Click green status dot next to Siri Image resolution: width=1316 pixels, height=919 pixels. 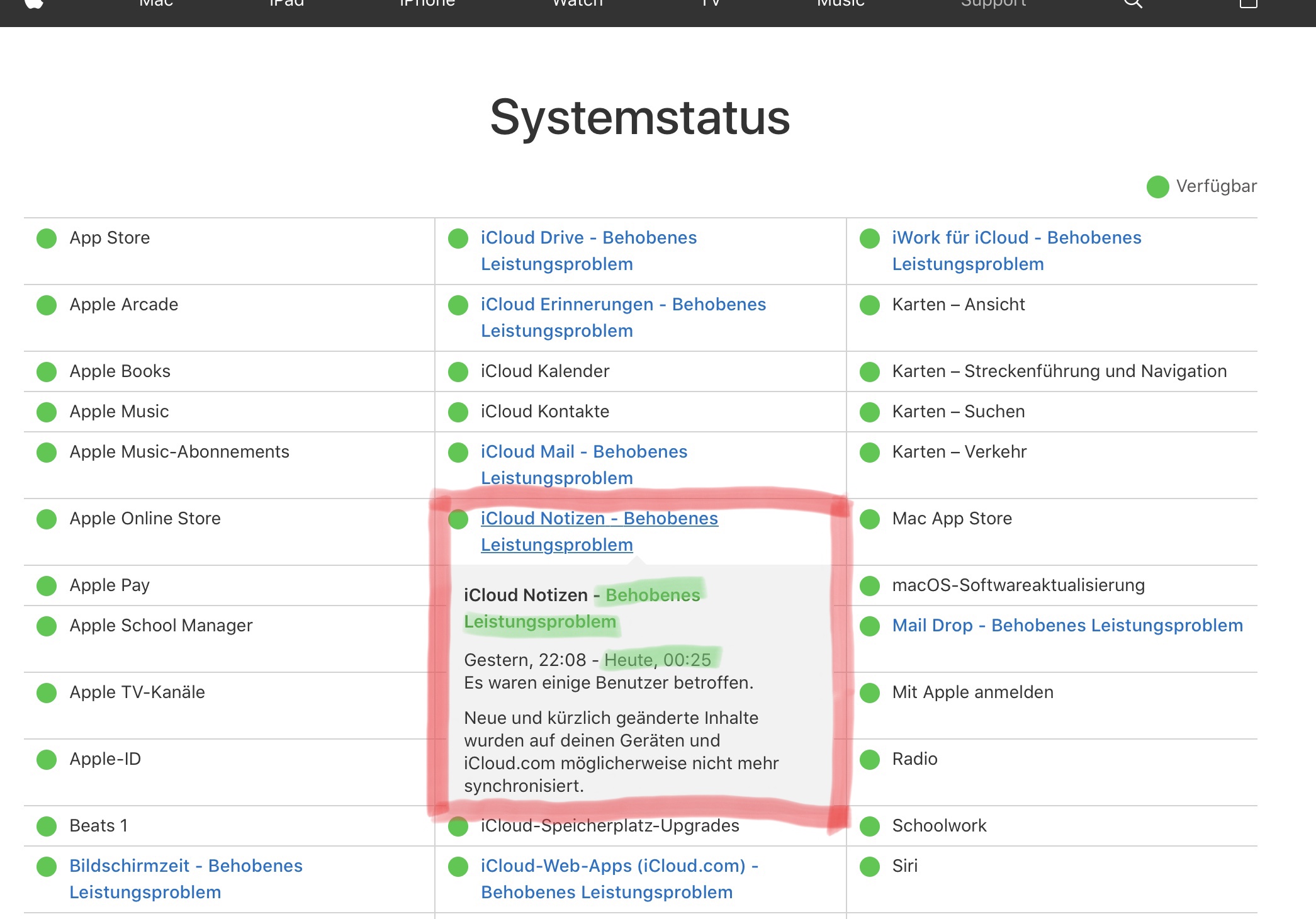pos(870,867)
